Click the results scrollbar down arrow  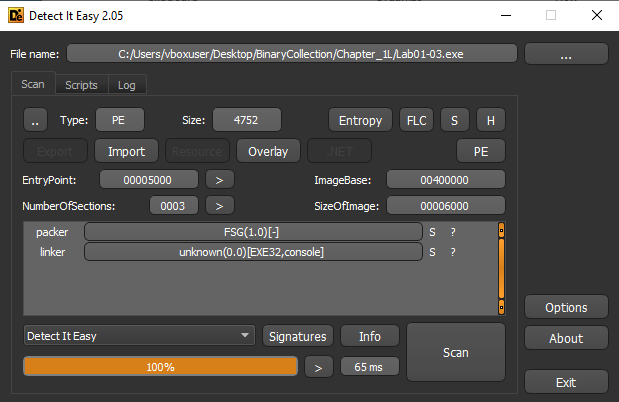click(501, 307)
